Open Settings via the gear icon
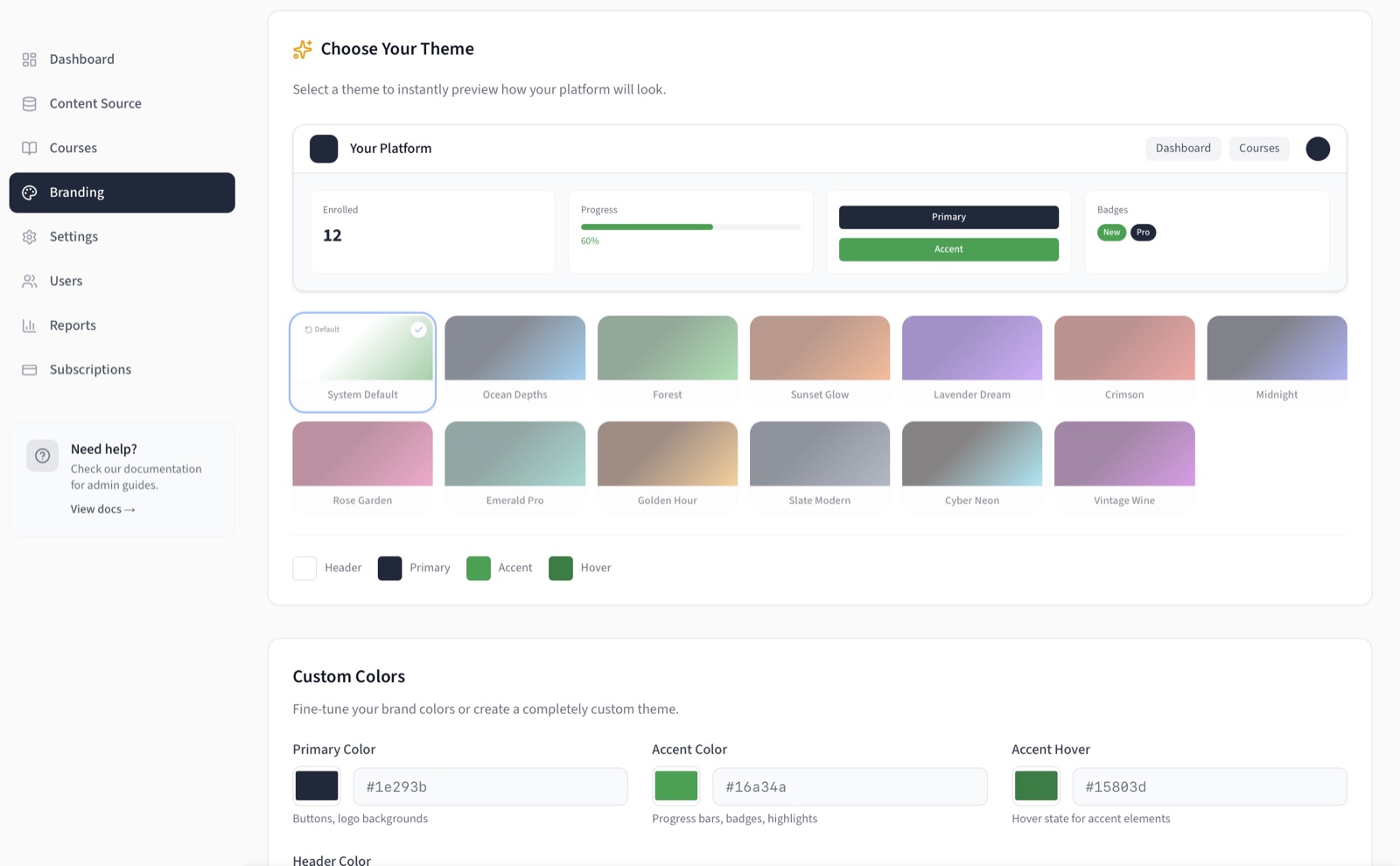 click(29, 236)
